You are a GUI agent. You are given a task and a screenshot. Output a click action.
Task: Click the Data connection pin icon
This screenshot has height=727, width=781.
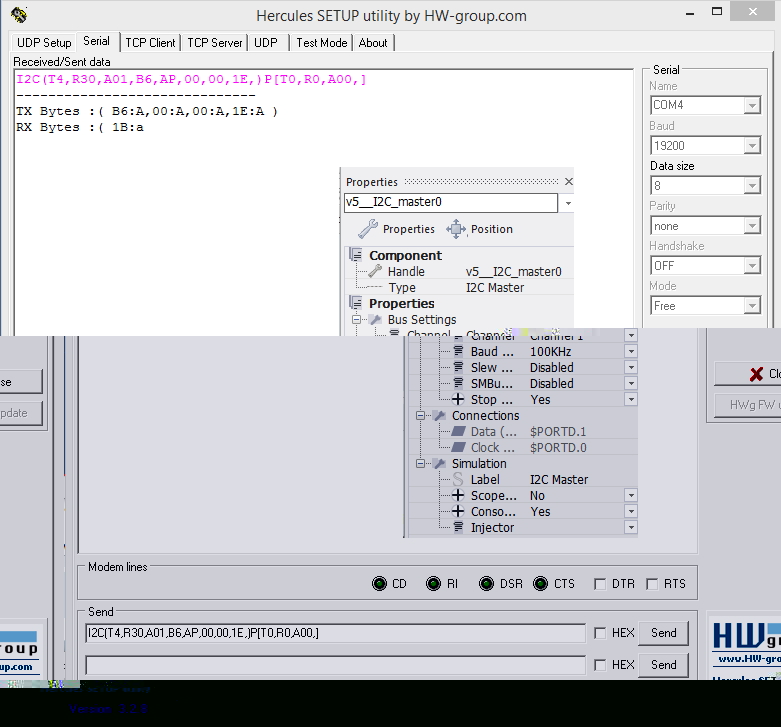(x=458, y=431)
